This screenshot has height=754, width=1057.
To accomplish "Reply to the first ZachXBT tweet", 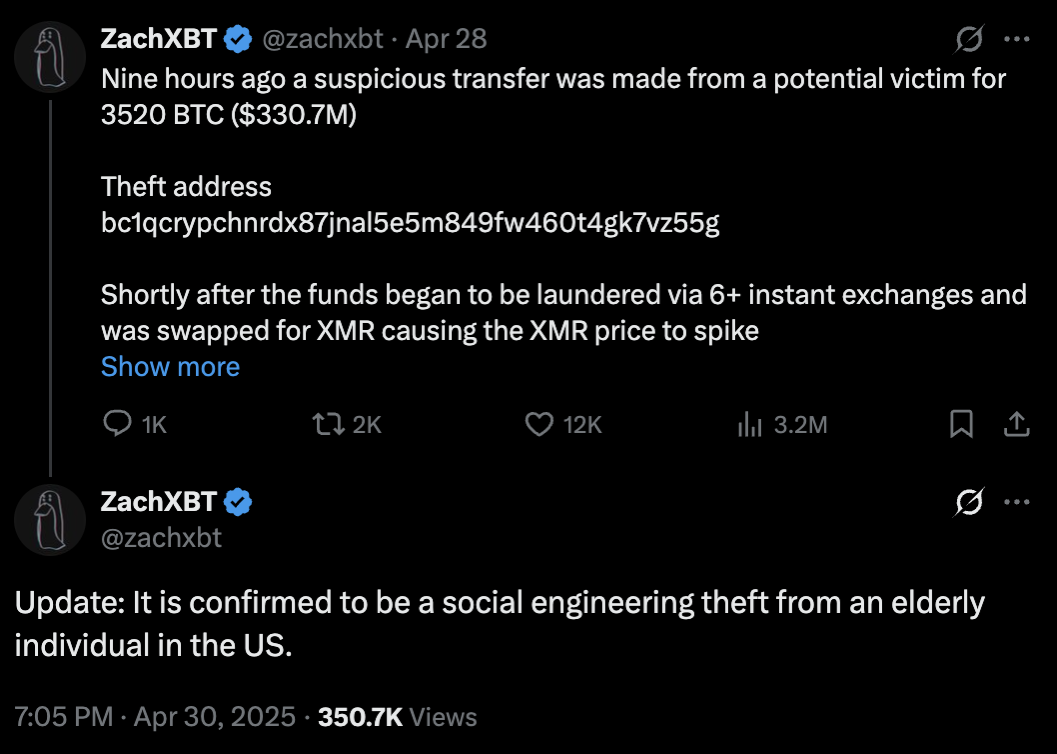I will tap(119, 425).
